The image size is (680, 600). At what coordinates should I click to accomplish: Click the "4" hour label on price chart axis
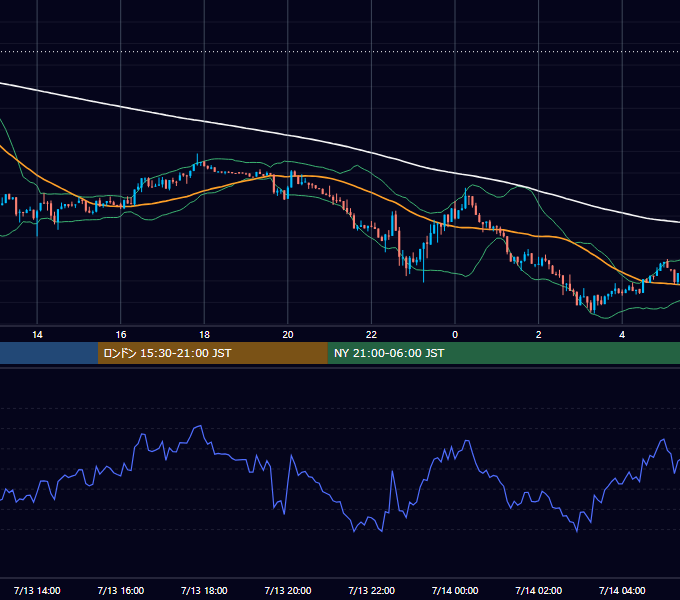tap(622, 335)
